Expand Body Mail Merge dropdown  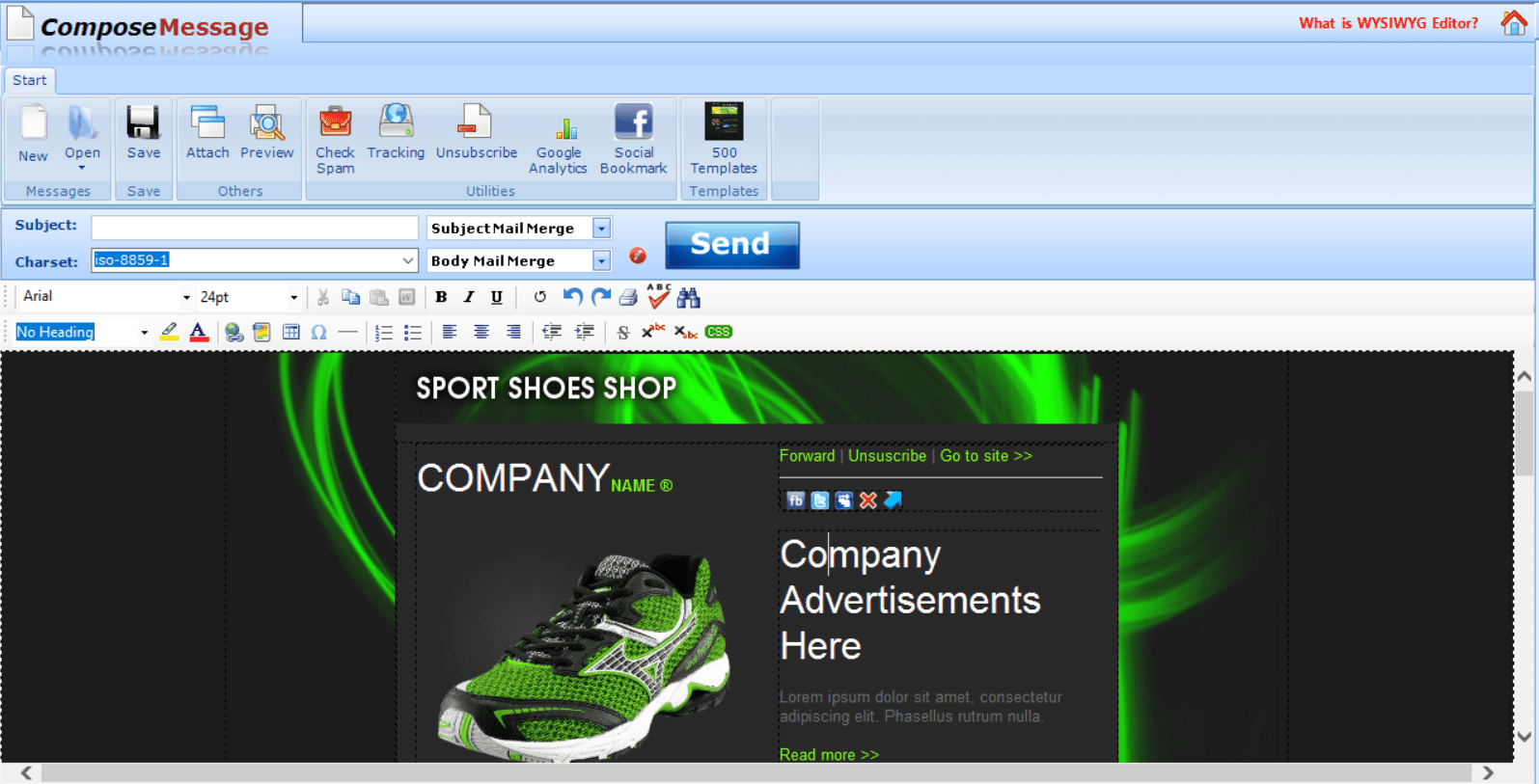(x=601, y=261)
